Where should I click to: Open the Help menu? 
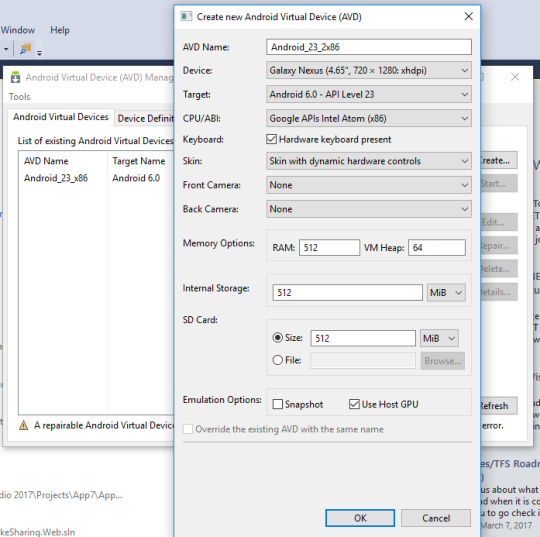pyautogui.click(x=60, y=30)
